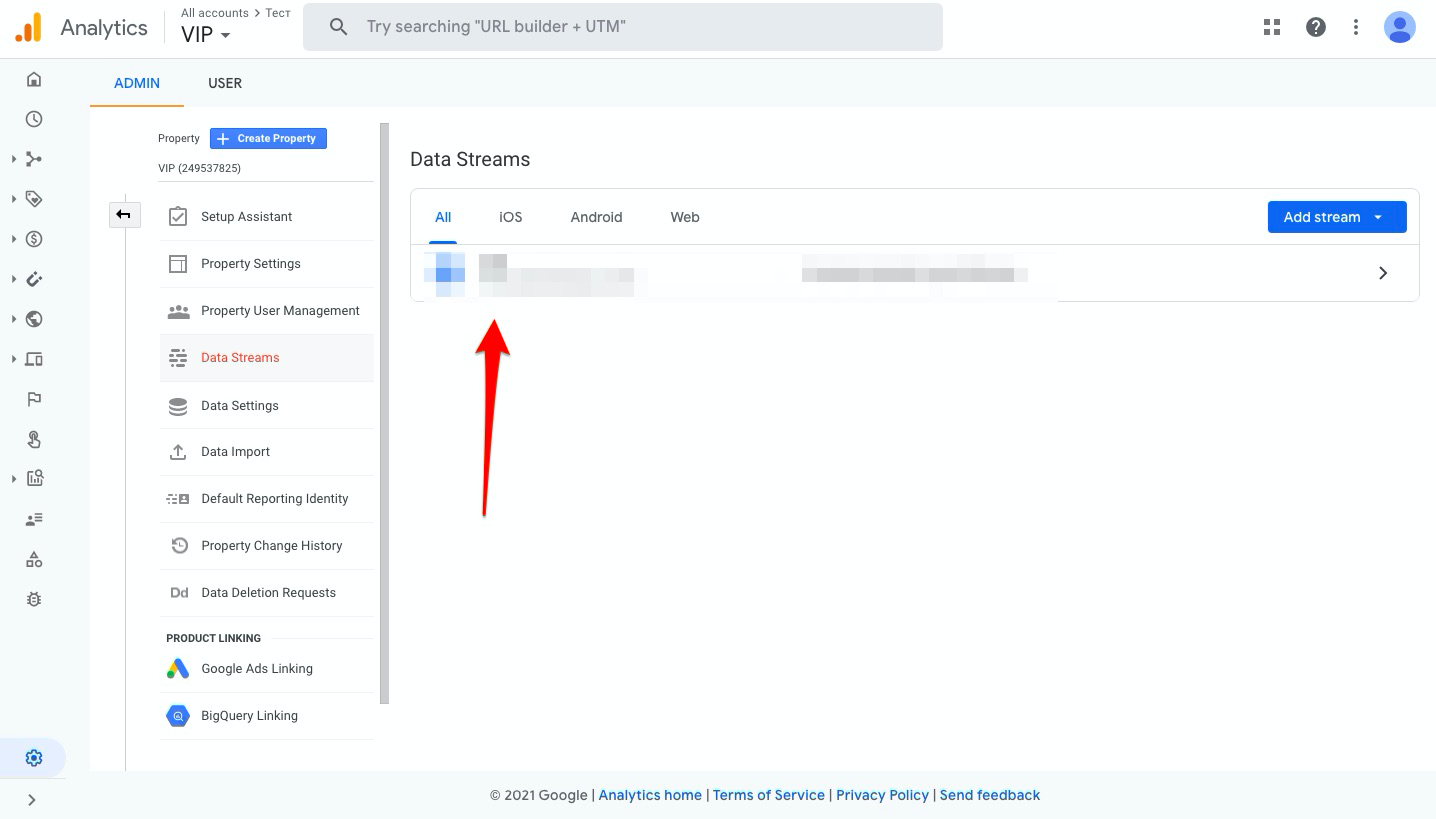Click the Send feedback link
This screenshot has width=1436, height=819.
[990, 795]
